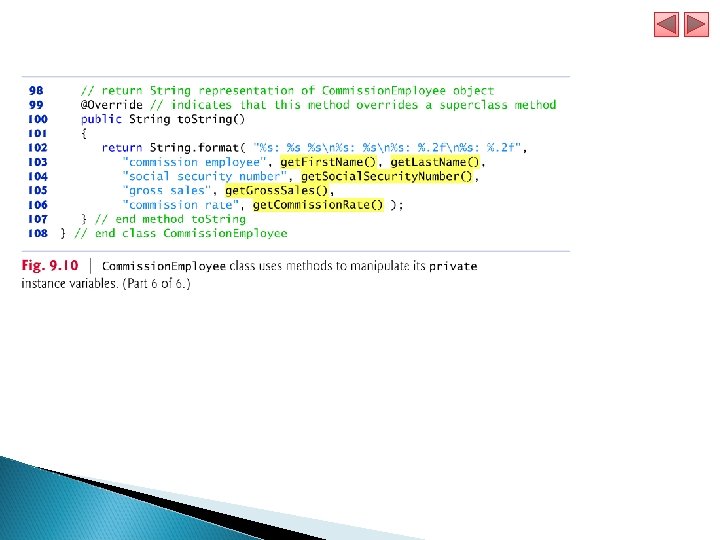Click the "social security number" string literal
The height and width of the screenshot is (540, 720).
coord(205,176)
